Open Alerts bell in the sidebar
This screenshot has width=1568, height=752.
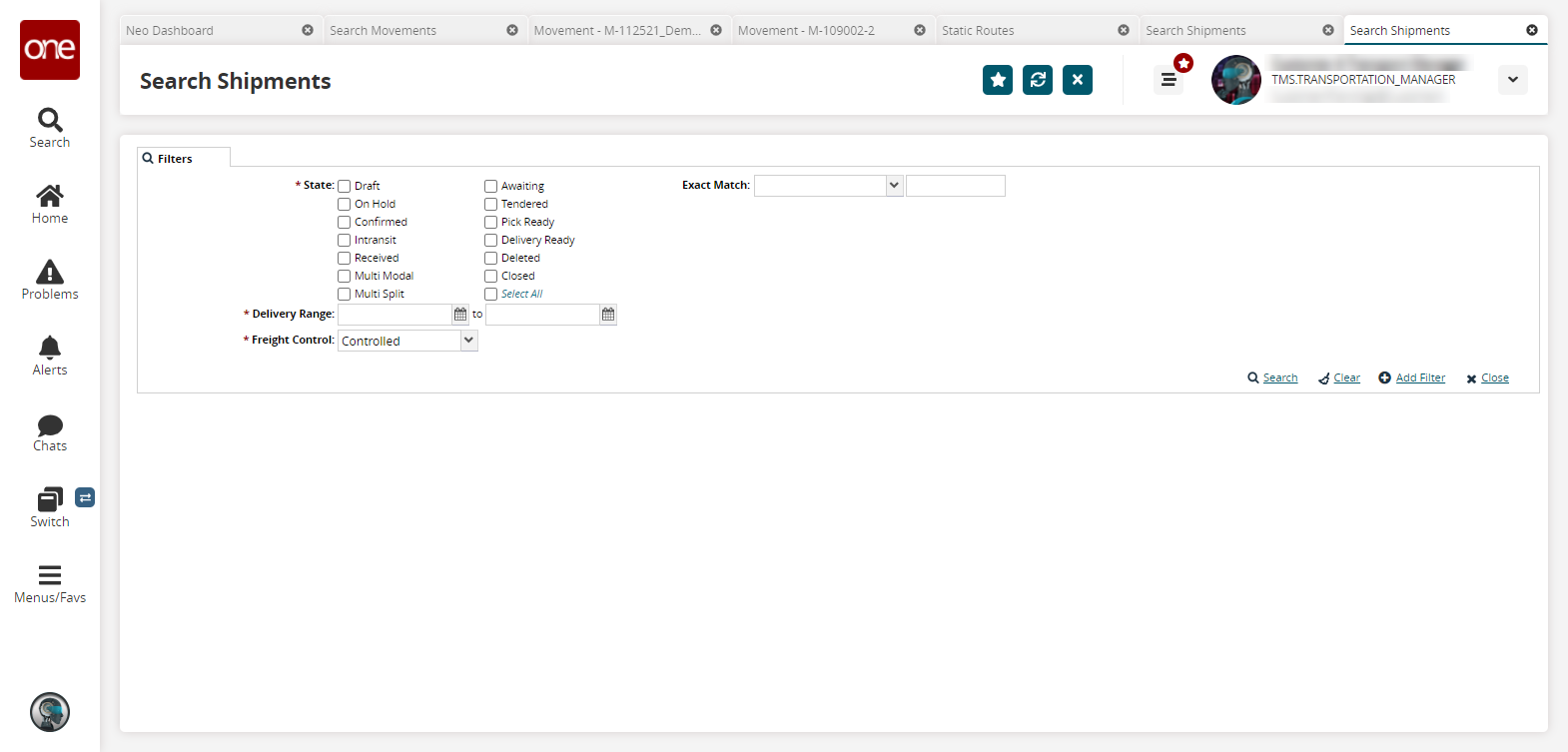click(x=50, y=357)
